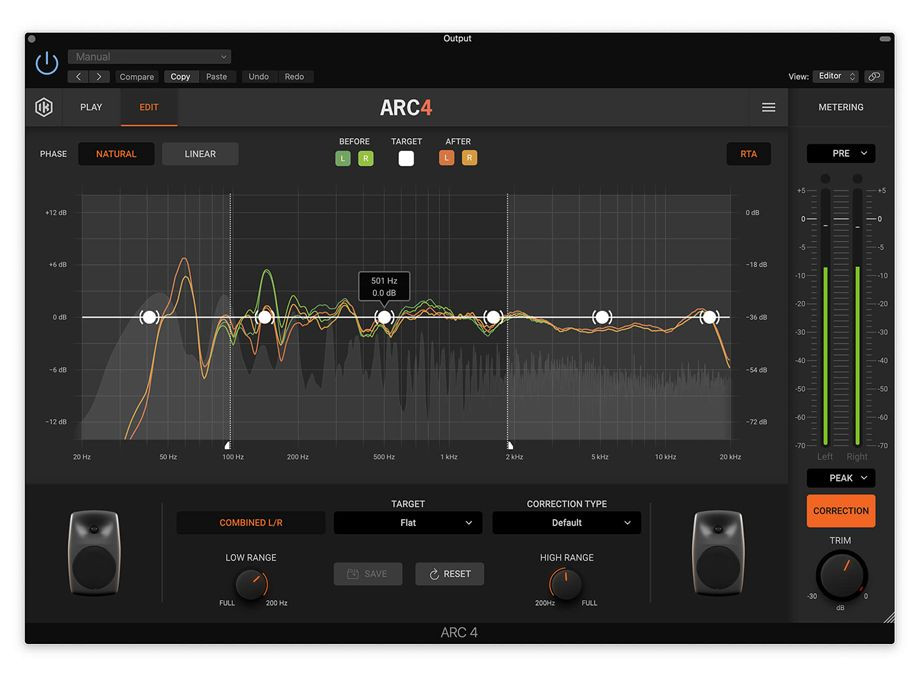Select the EDIT tab
This screenshot has height=685, width=917.
pyautogui.click(x=149, y=107)
